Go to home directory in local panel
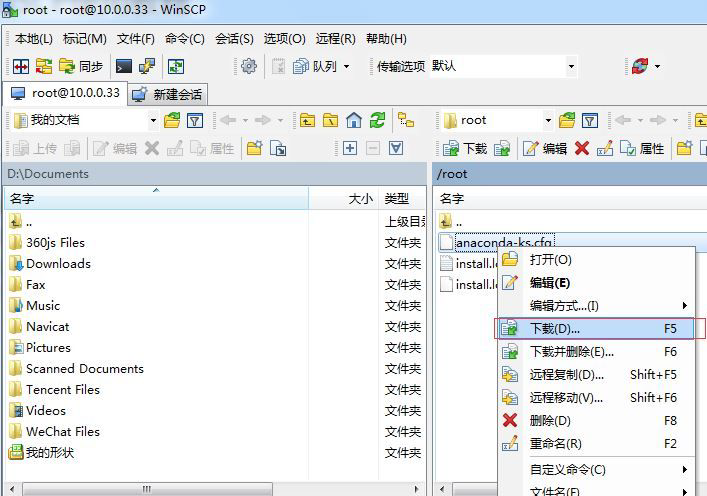The image size is (707, 496). (354, 120)
